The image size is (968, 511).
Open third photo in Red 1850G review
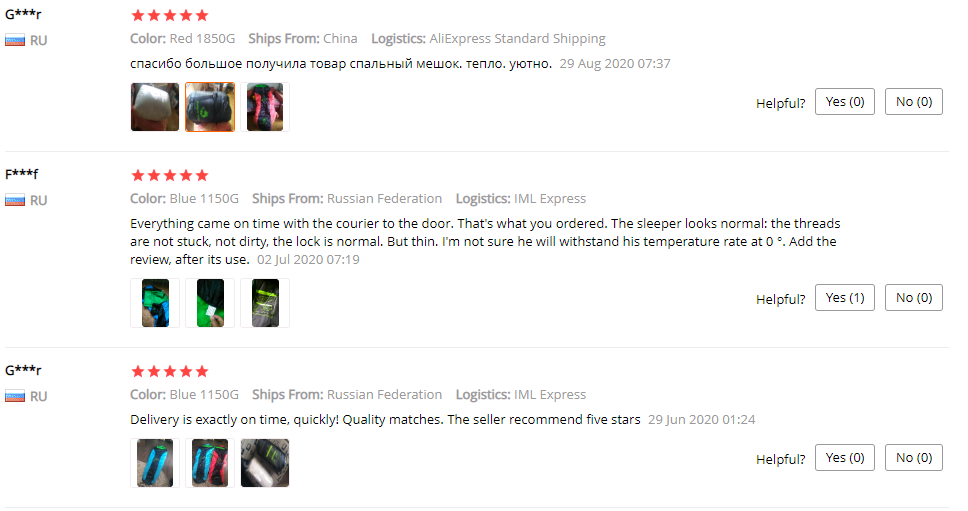[265, 107]
